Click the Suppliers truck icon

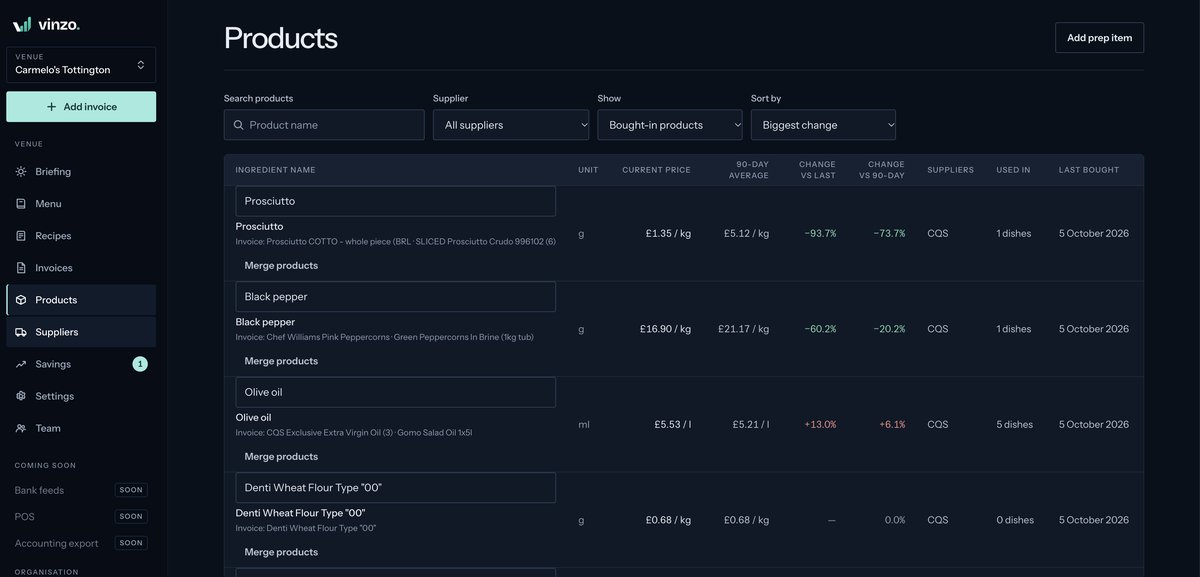21,332
